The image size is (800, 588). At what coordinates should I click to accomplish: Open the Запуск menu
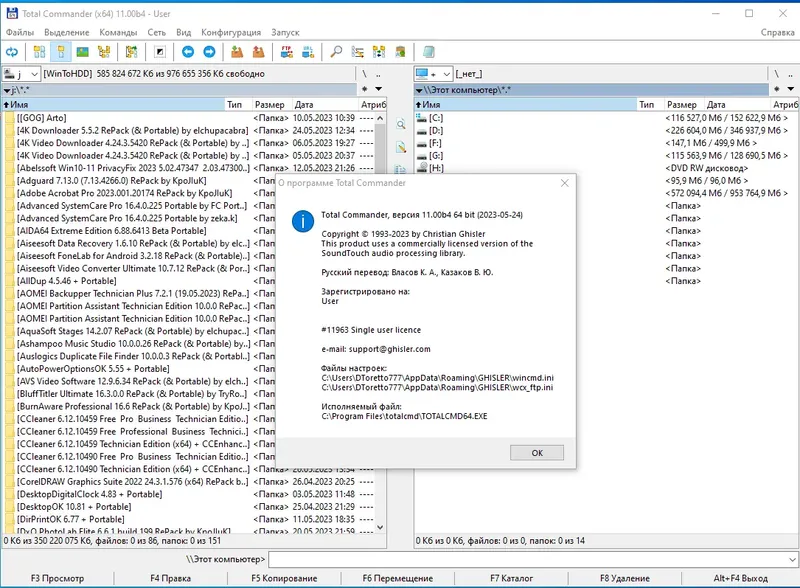285,32
